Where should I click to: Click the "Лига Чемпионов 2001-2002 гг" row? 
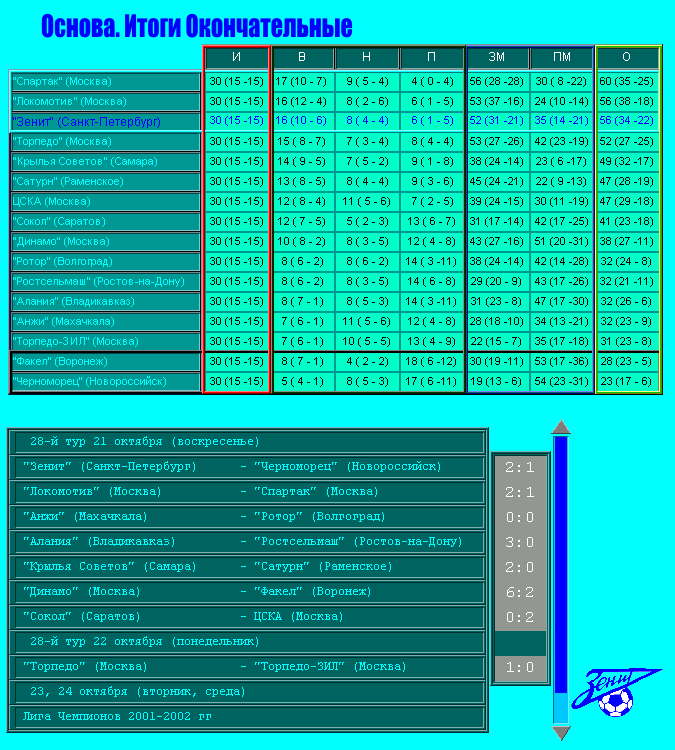click(x=248, y=717)
